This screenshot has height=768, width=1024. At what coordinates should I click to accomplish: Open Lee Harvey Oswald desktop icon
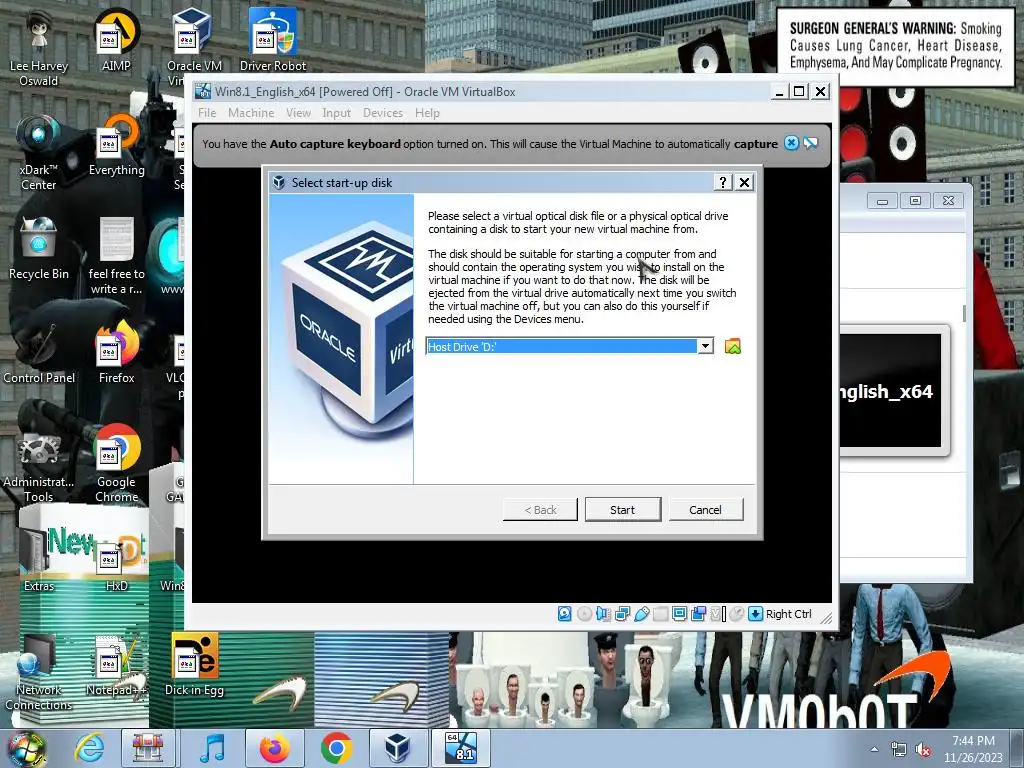39,47
